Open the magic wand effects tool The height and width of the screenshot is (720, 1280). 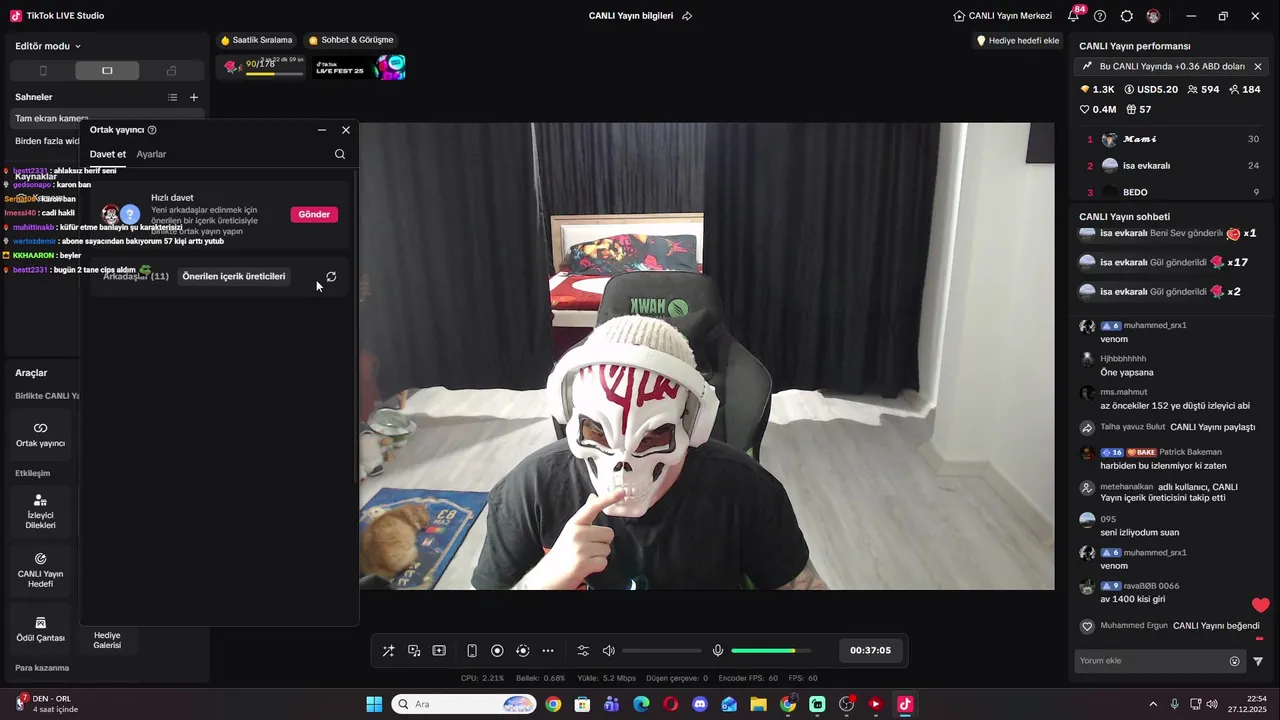click(x=388, y=651)
